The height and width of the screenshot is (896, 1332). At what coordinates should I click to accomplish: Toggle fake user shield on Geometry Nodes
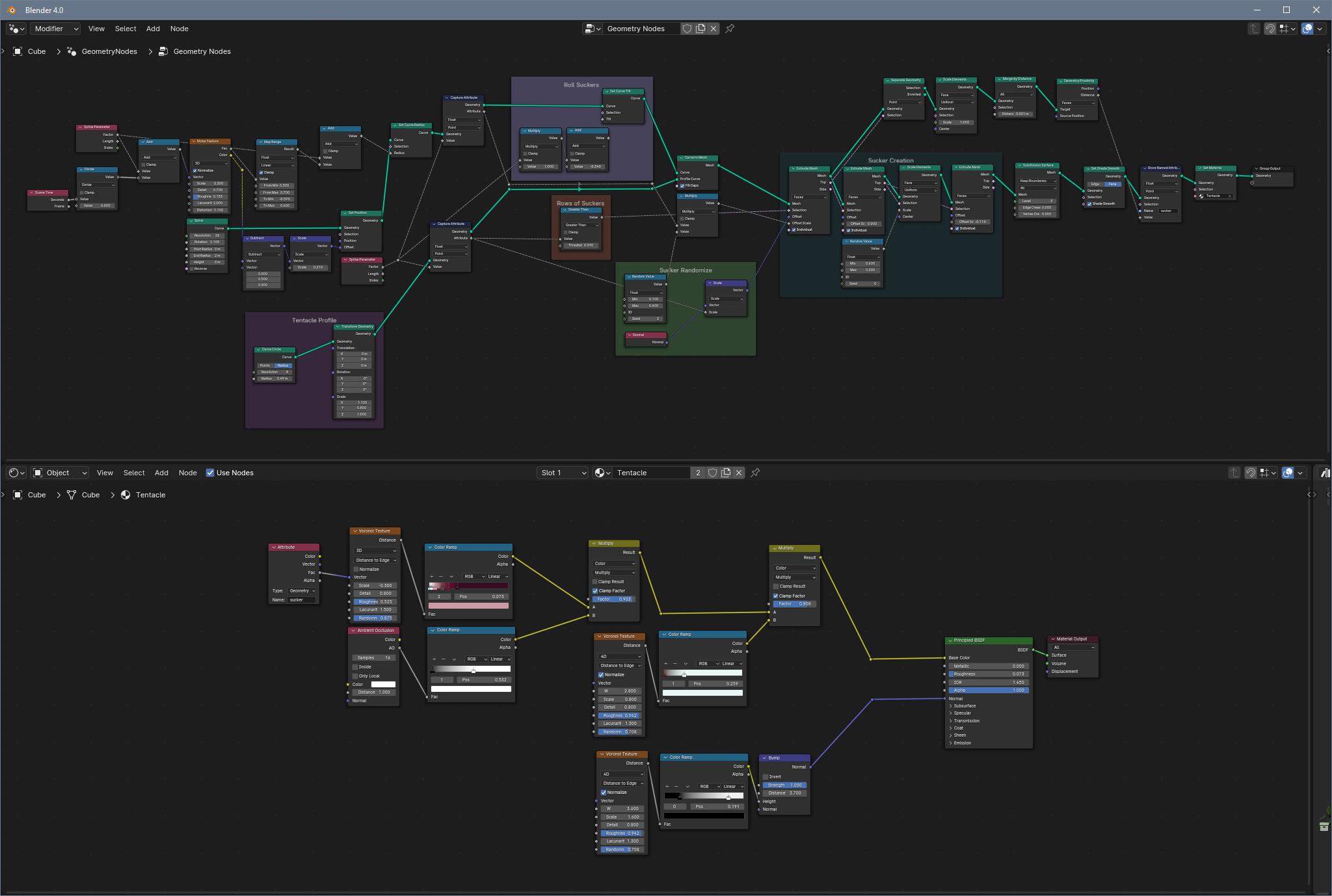(x=687, y=29)
